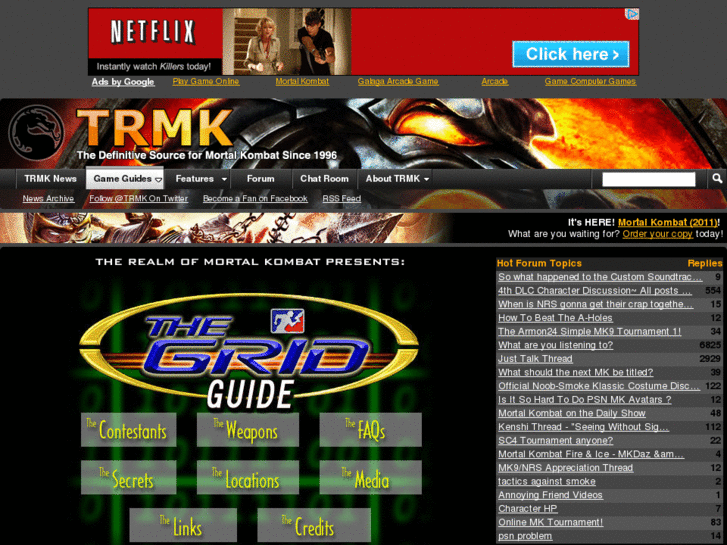This screenshot has height=545, width=727.
Task: Open 'The Armon24 Simple MK9 Tournament 1!' topic
Action: (x=589, y=332)
